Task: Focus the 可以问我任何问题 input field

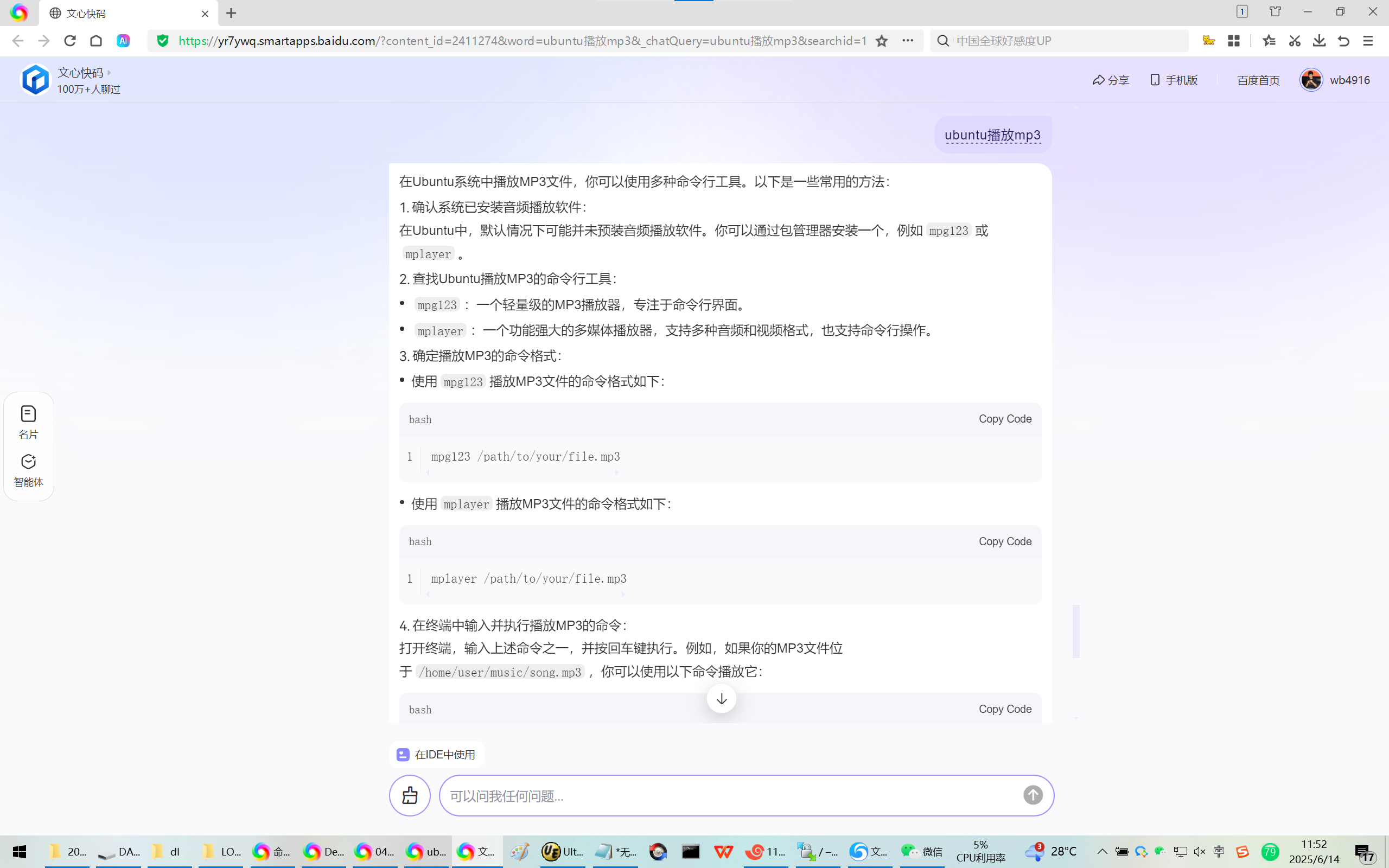Action: [729, 796]
